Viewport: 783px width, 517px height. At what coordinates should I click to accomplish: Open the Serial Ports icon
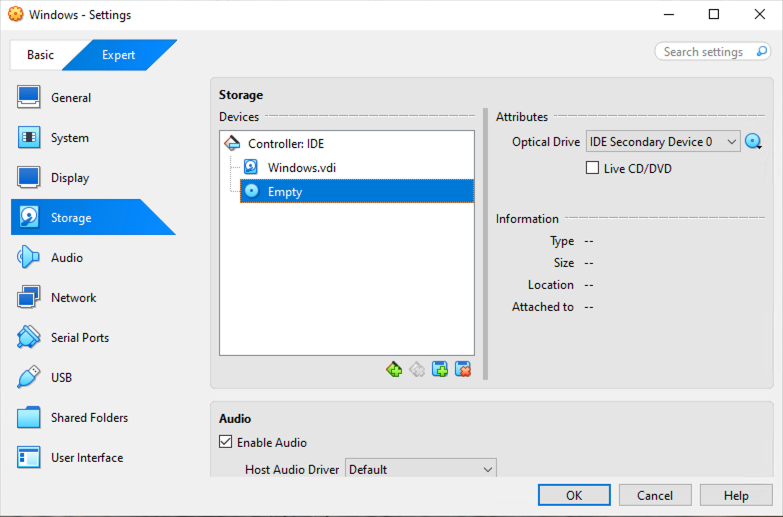(x=28, y=337)
